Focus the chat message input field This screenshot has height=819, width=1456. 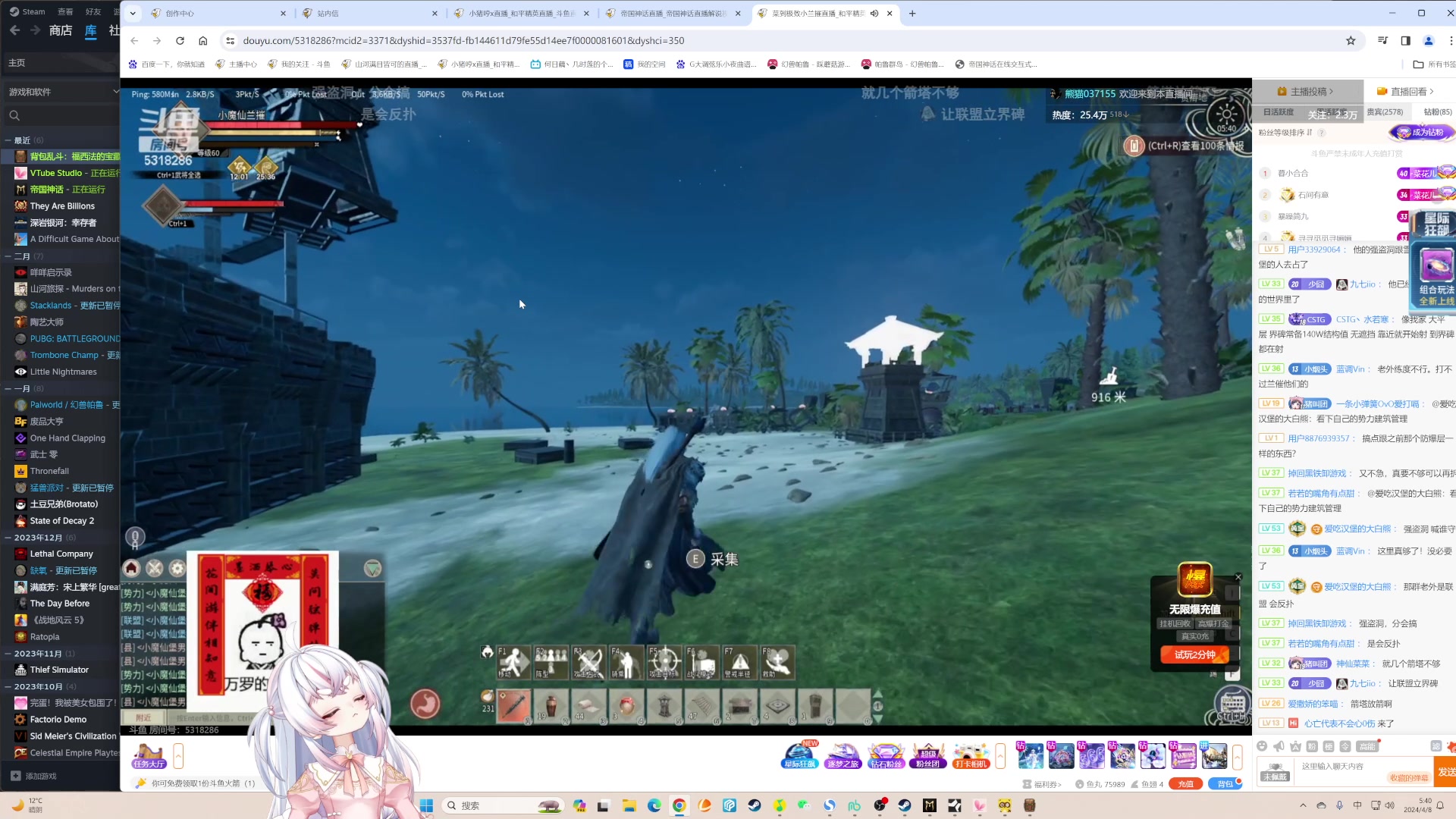(x=1350, y=767)
